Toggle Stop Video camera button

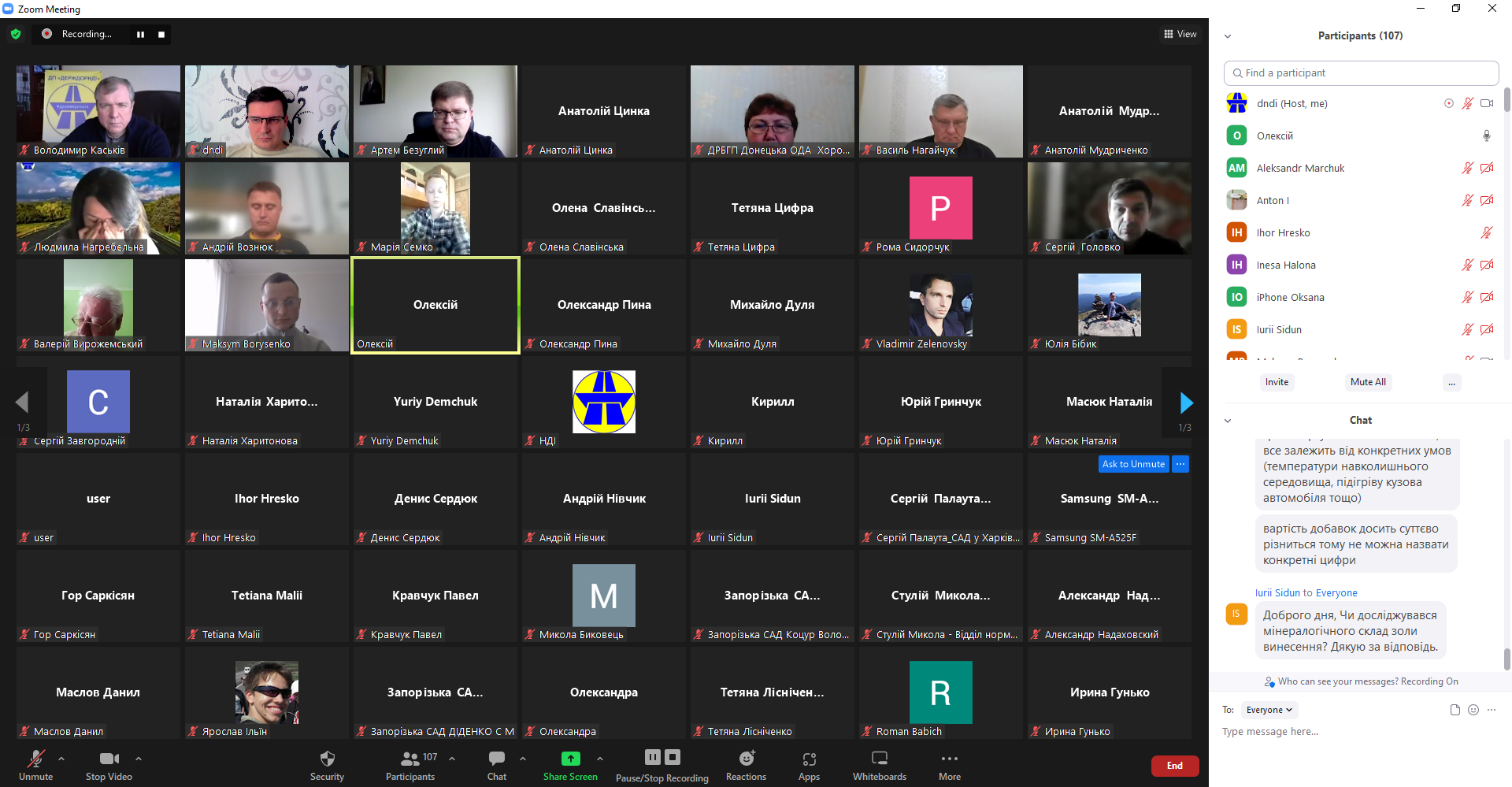click(109, 759)
